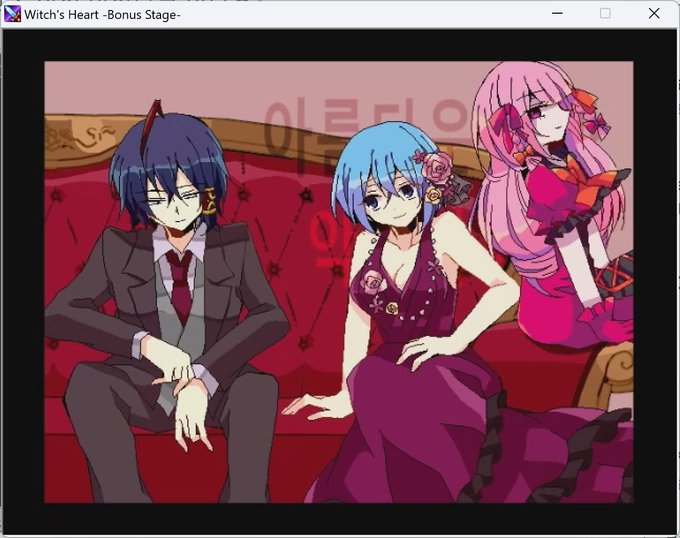Click the Witch's Heart app icon in title bar

click(x=12, y=14)
